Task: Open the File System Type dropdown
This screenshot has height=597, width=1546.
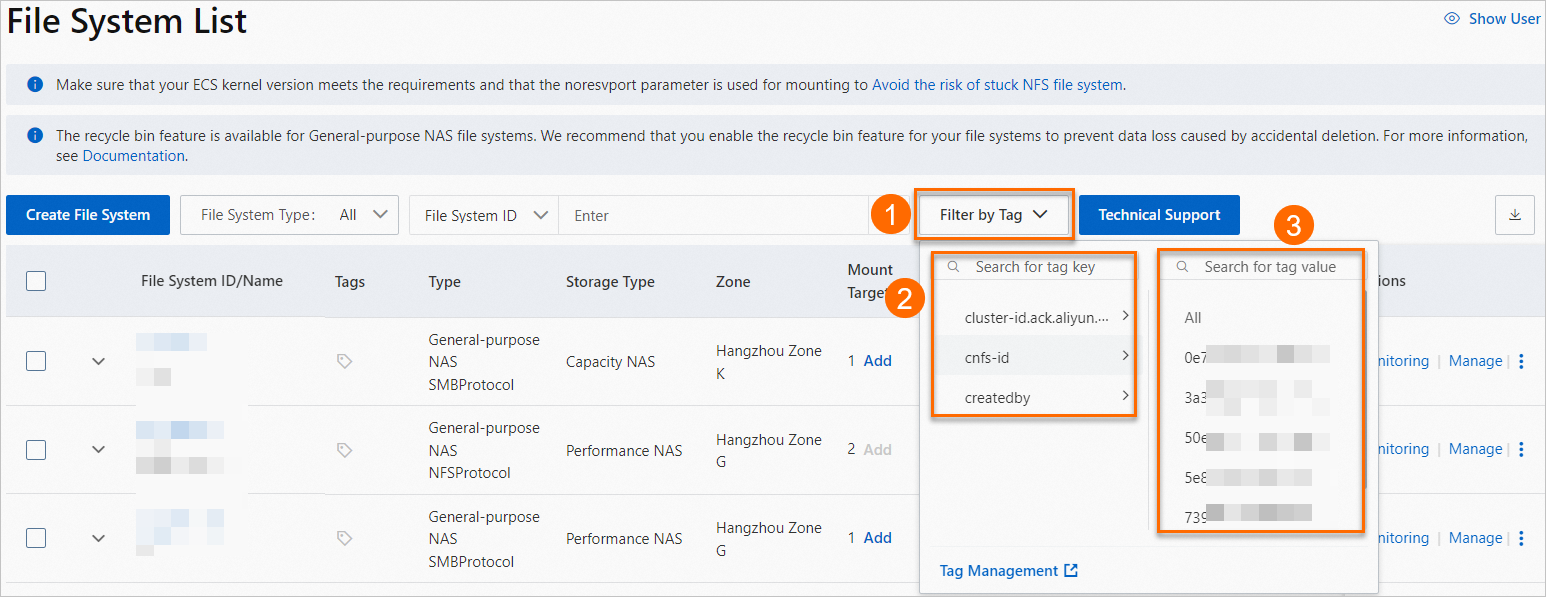Action: pyautogui.click(x=289, y=215)
